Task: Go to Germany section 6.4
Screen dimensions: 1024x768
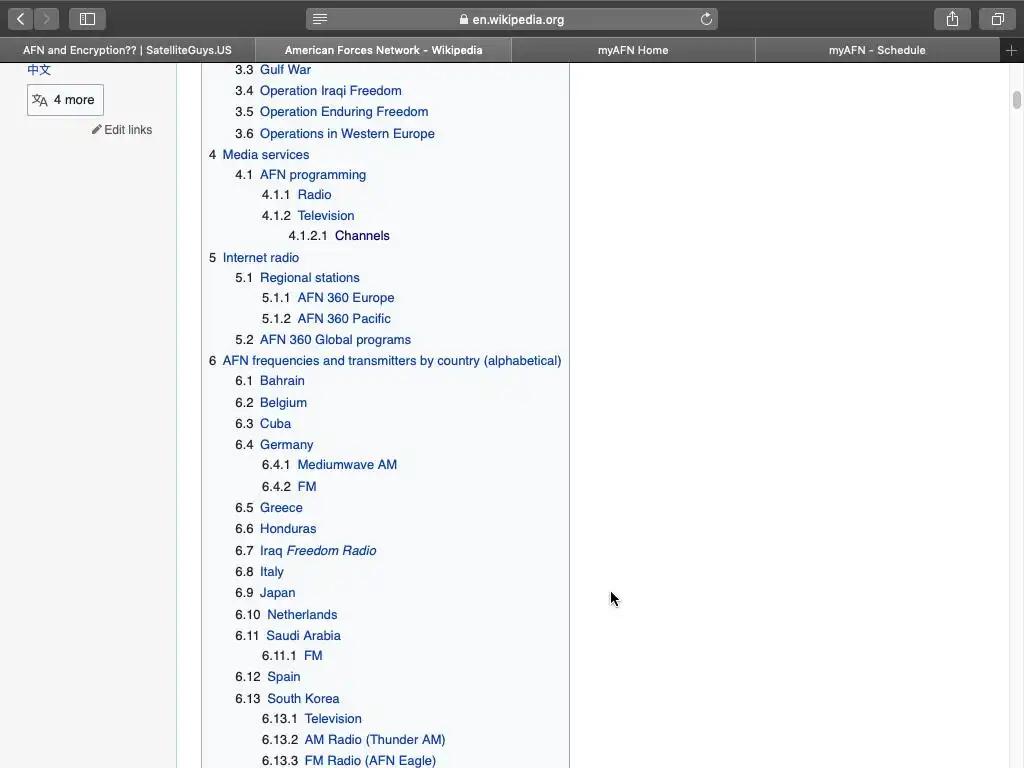Action: tap(287, 445)
